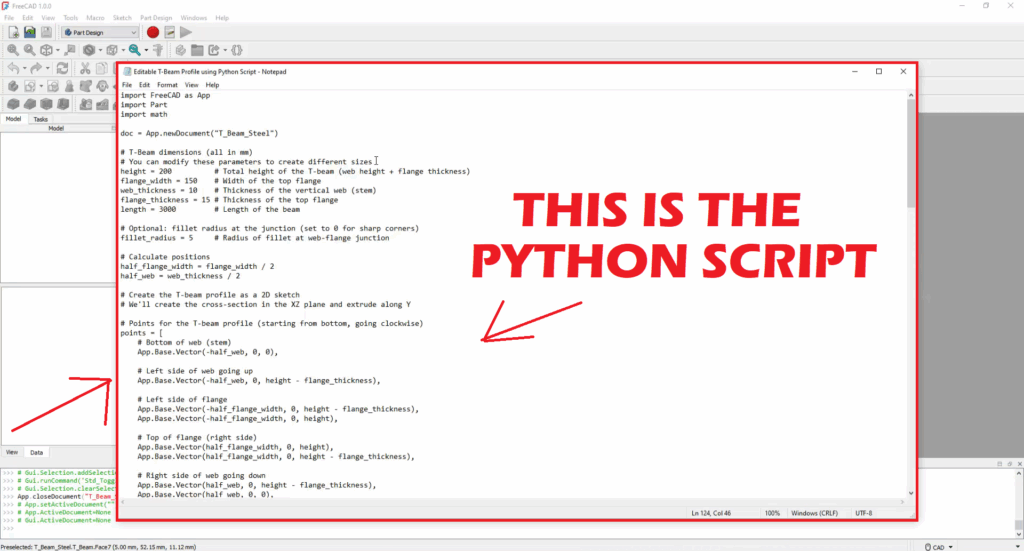Select the Data tab in property panel
1024x551 pixels.
[36, 452]
